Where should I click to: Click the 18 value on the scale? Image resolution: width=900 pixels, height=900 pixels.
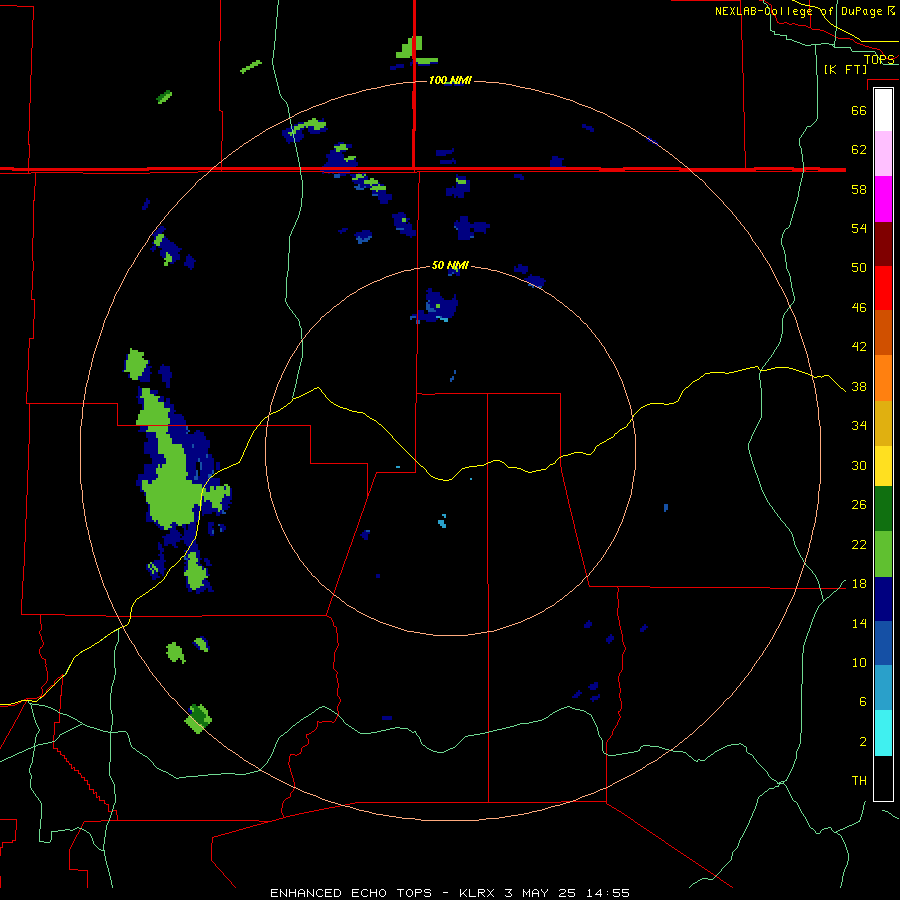click(x=859, y=584)
